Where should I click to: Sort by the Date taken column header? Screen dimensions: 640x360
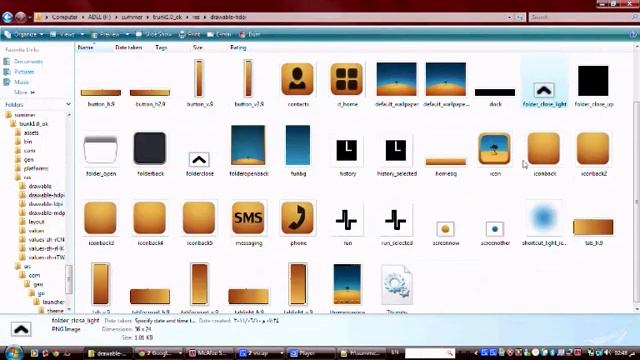[x=129, y=47]
